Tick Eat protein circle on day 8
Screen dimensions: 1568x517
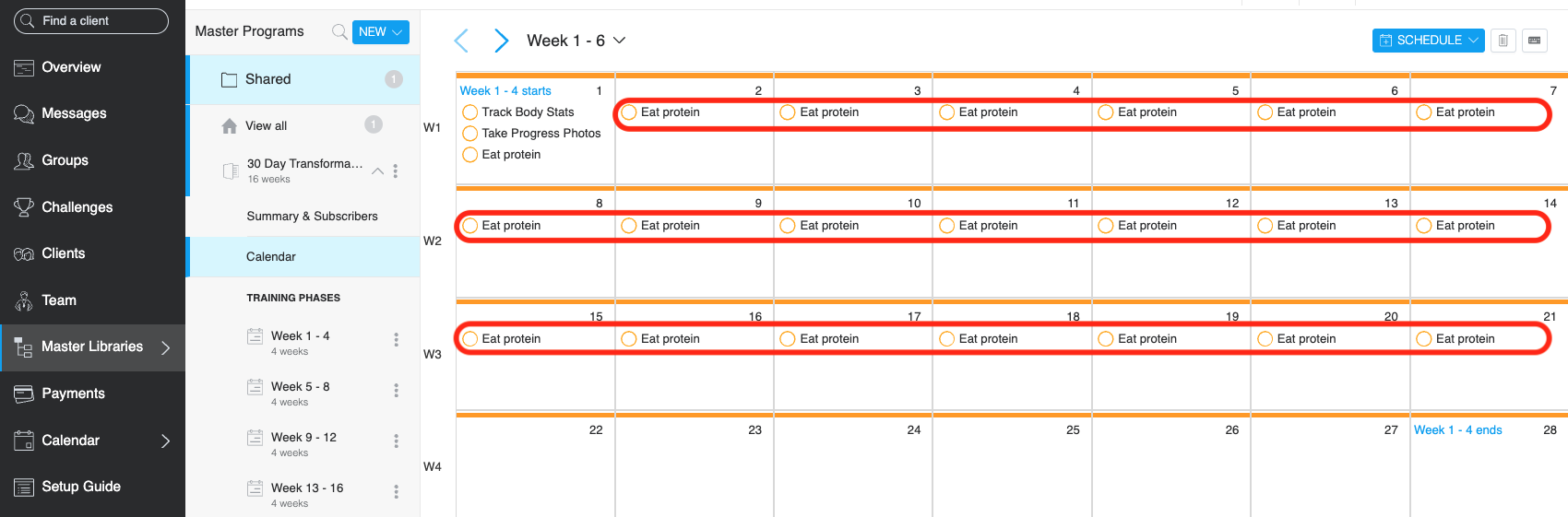tap(470, 226)
